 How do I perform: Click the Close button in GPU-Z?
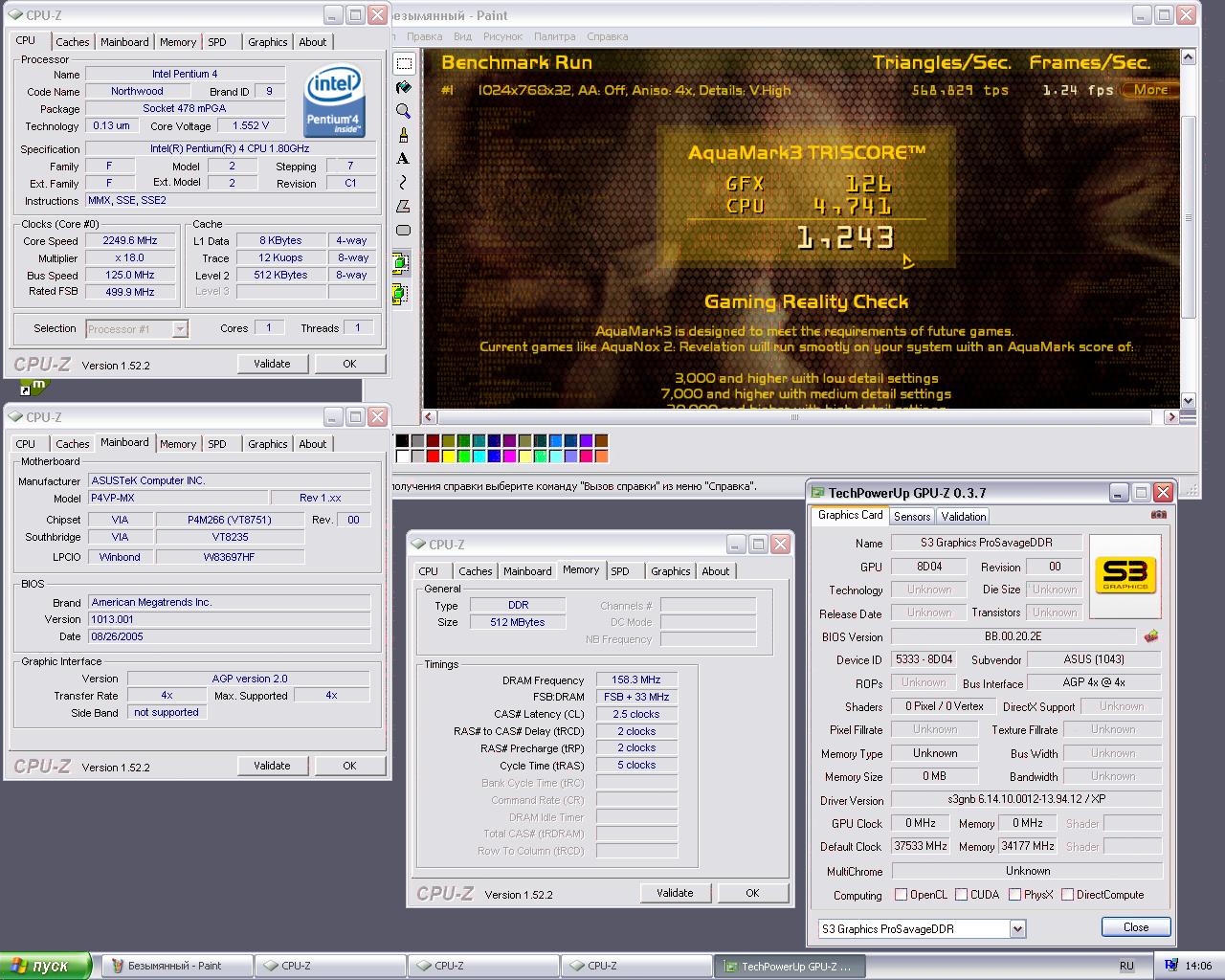(x=1136, y=927)
